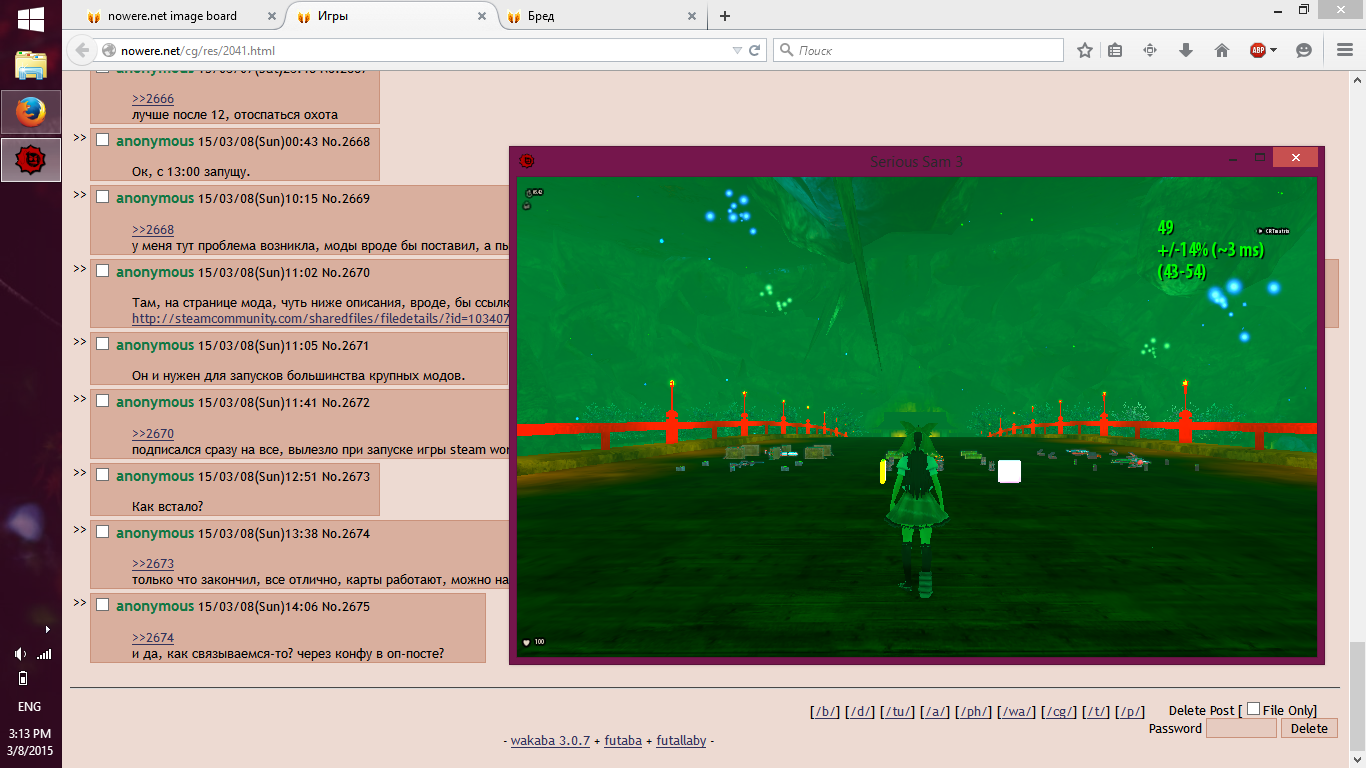Open File Explorer from the taskbar

(31, 65)
